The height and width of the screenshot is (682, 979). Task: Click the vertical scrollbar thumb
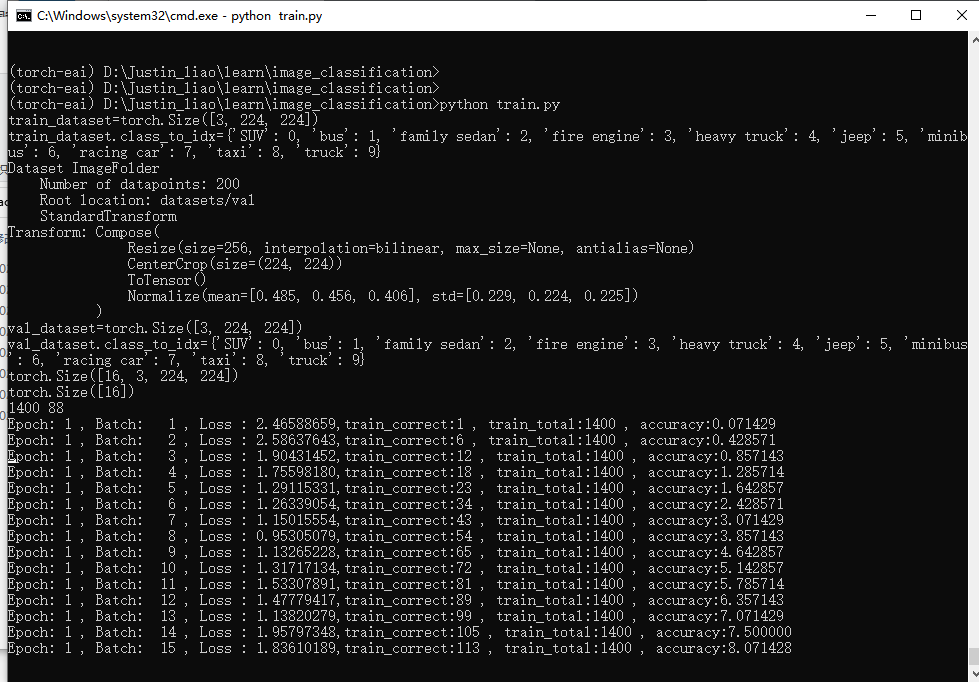(x=972, y=656)
